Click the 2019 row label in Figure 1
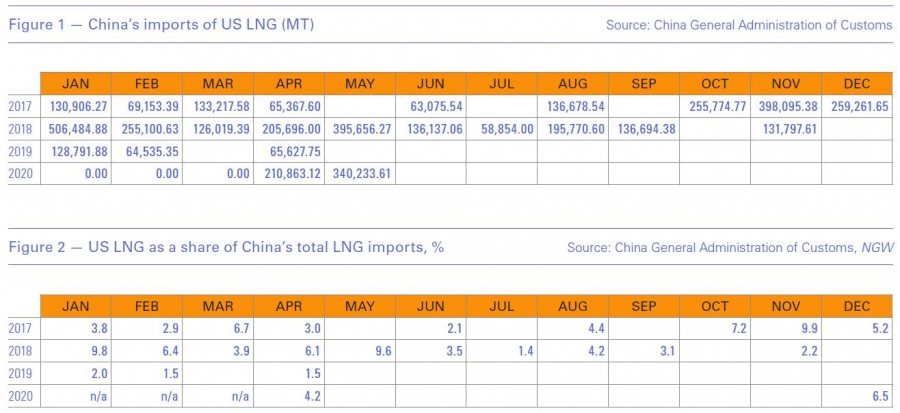This screenshot has width=900, height=413. 20,151
